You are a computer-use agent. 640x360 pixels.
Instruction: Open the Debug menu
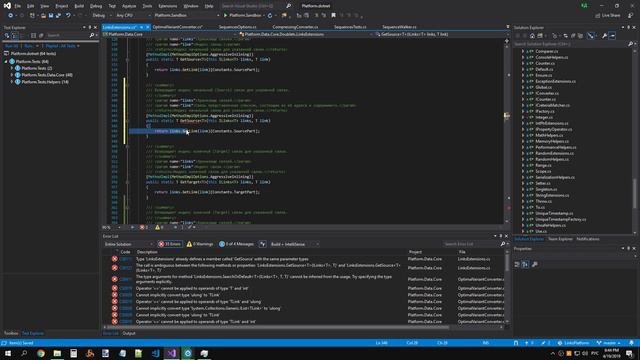coord(96,6)
